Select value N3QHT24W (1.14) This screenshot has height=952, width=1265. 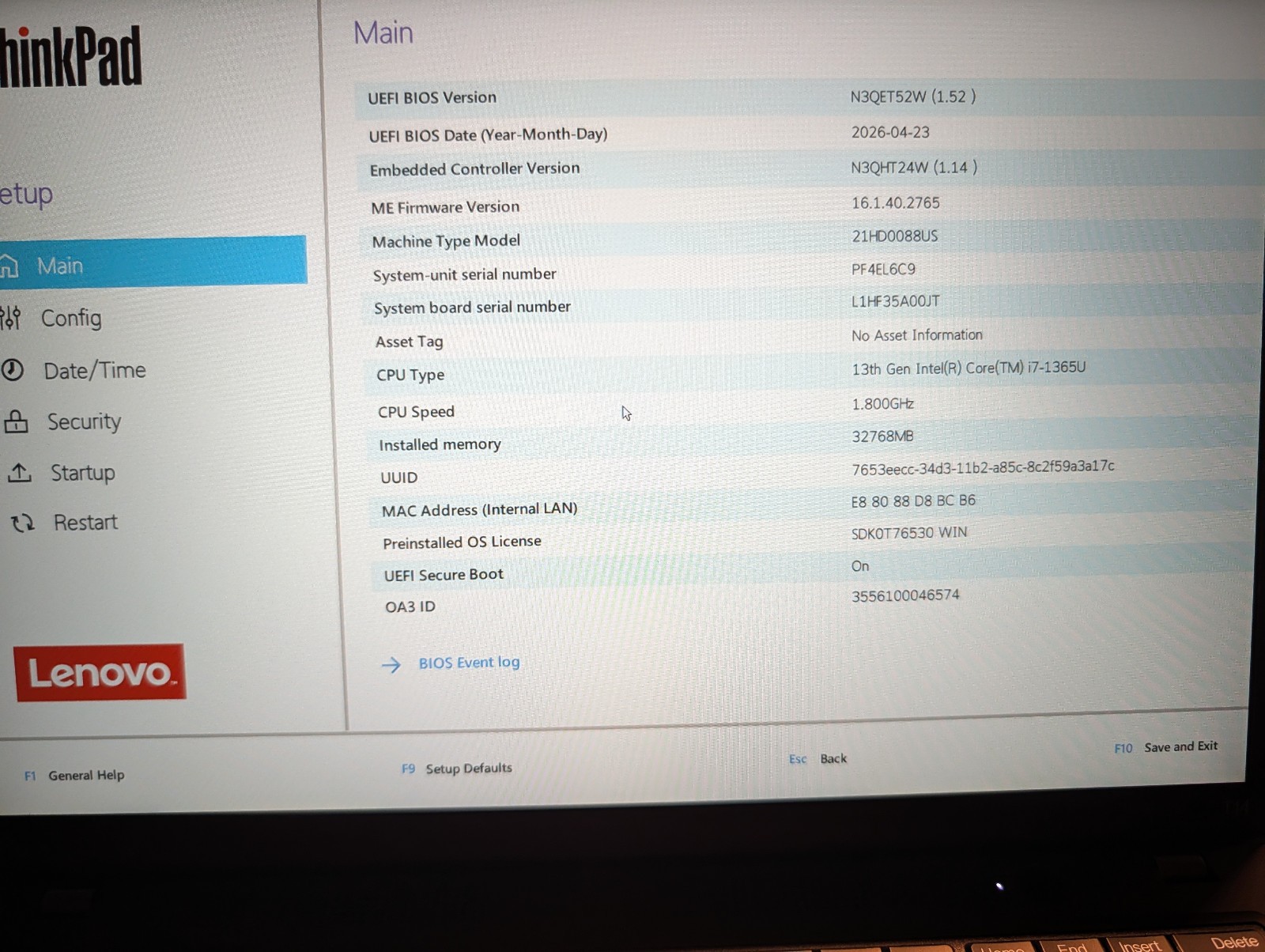pyautogui.click(x=914, y=168)
